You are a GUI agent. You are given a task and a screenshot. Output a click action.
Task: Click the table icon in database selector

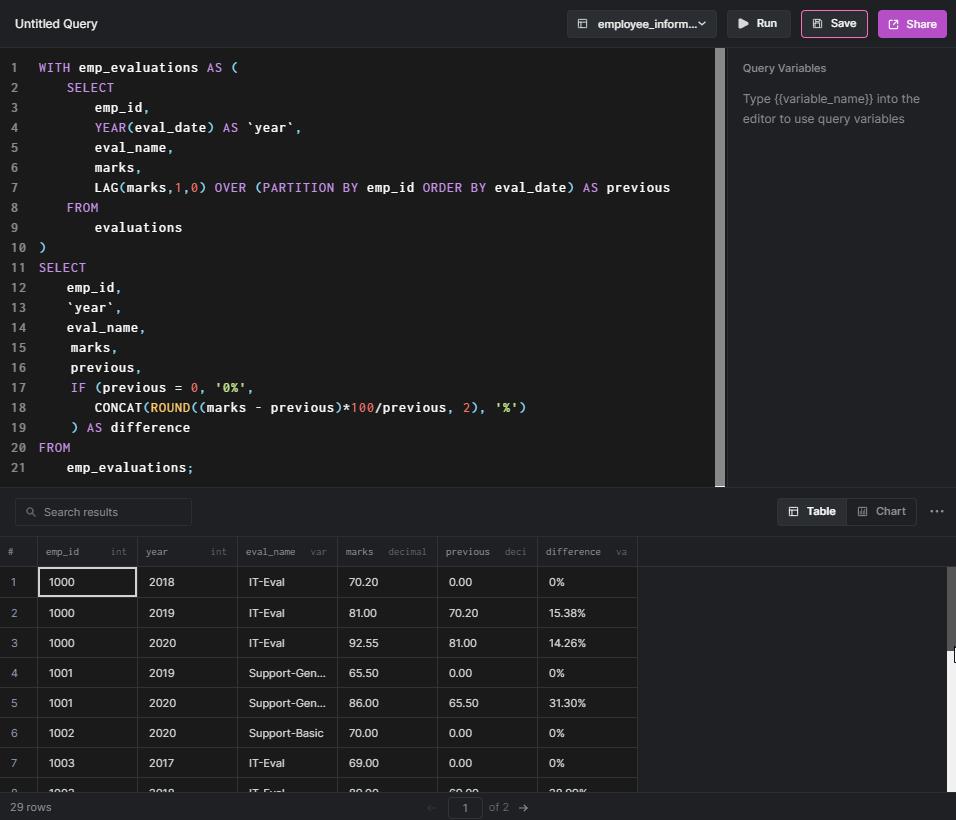click(582, 24)
